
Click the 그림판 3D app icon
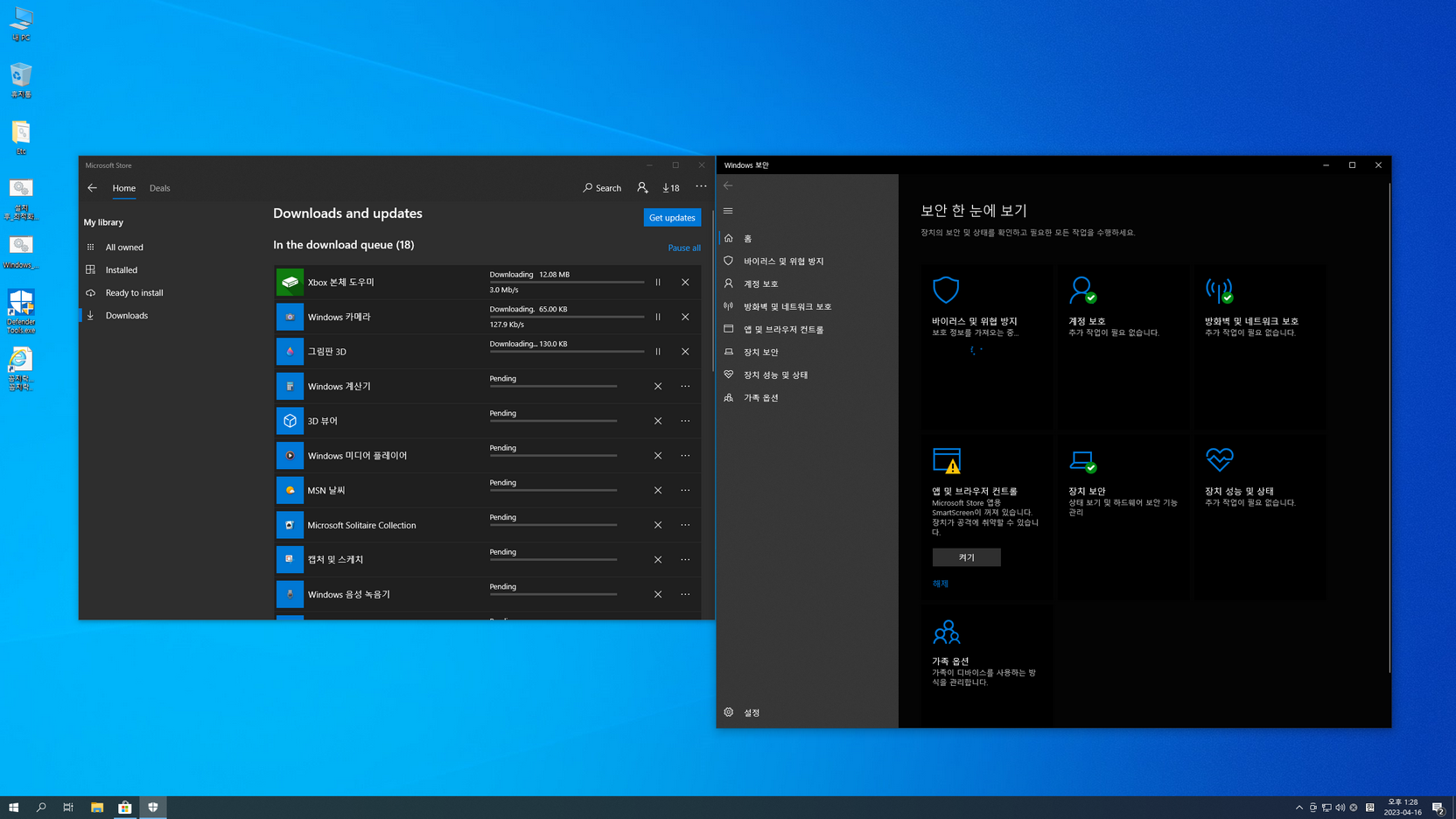click(x=290, y=352)
